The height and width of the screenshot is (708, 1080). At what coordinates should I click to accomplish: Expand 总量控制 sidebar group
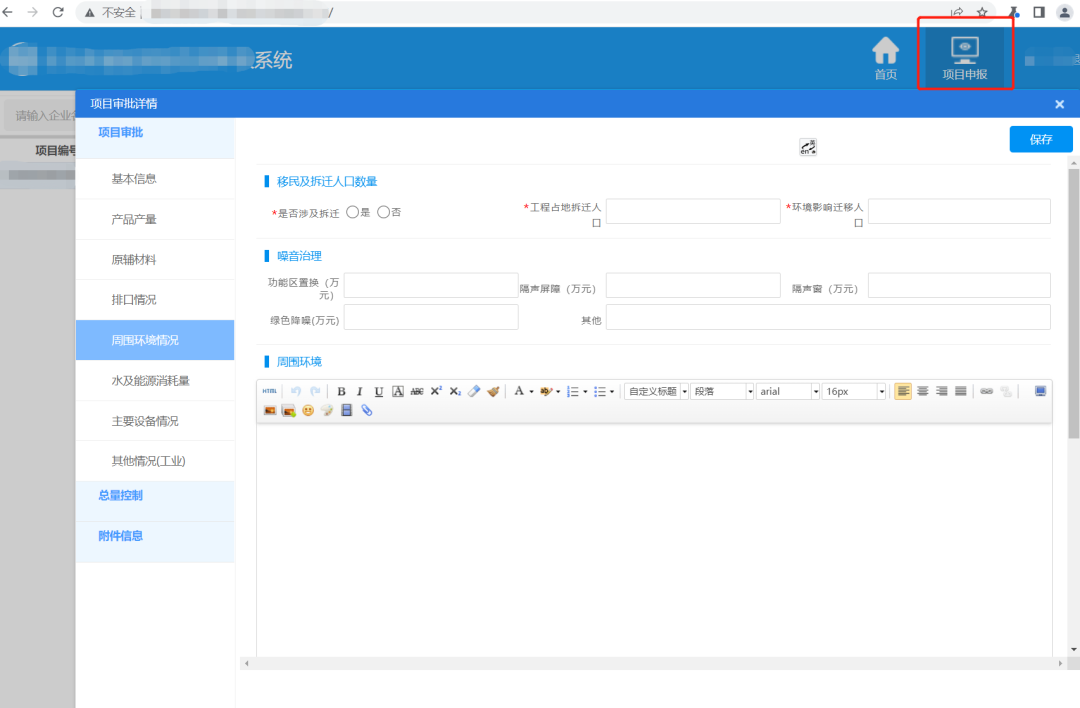[155, 501]
